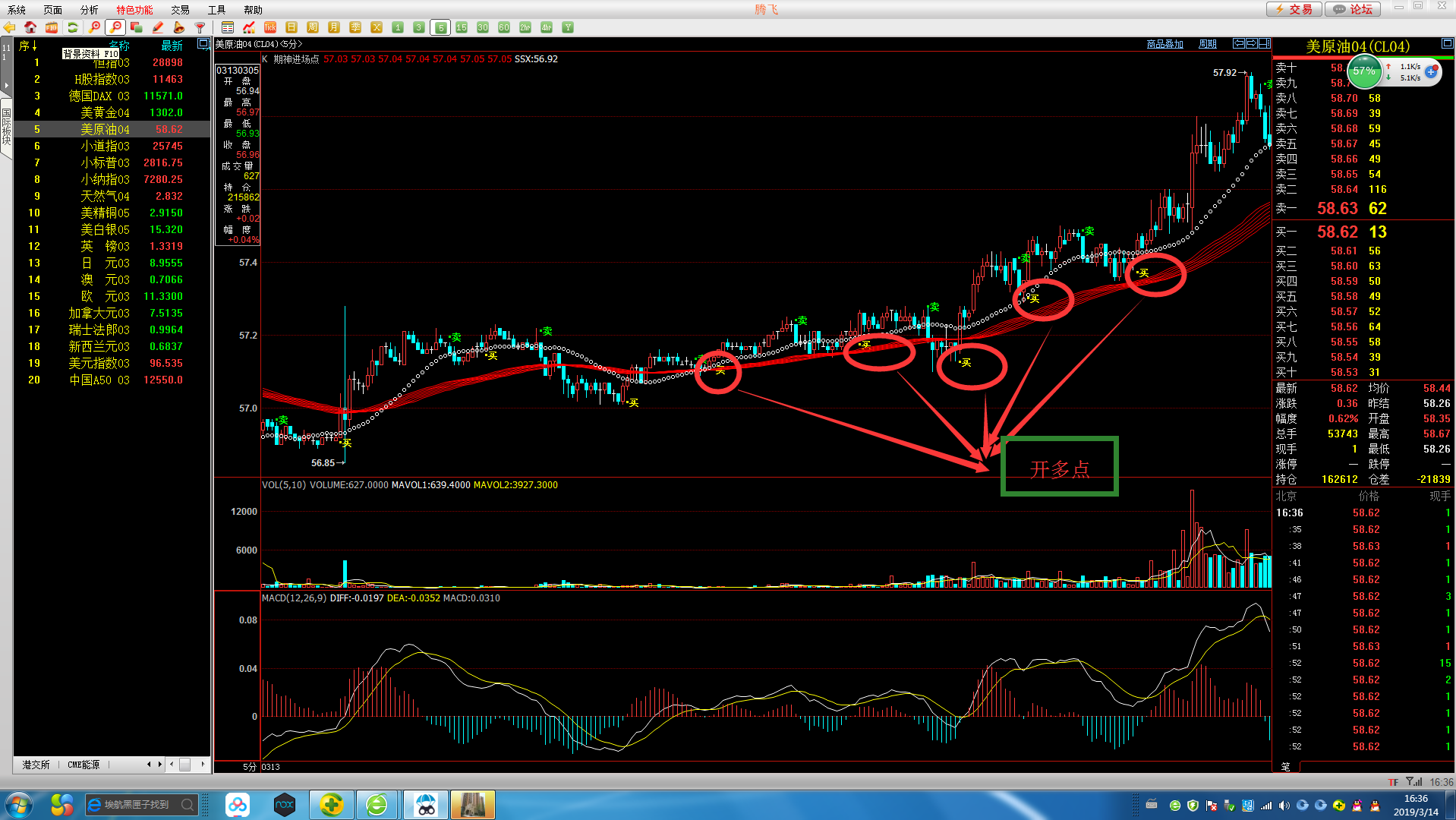
Task: Select the 3-minute period button
Action: 419,27
